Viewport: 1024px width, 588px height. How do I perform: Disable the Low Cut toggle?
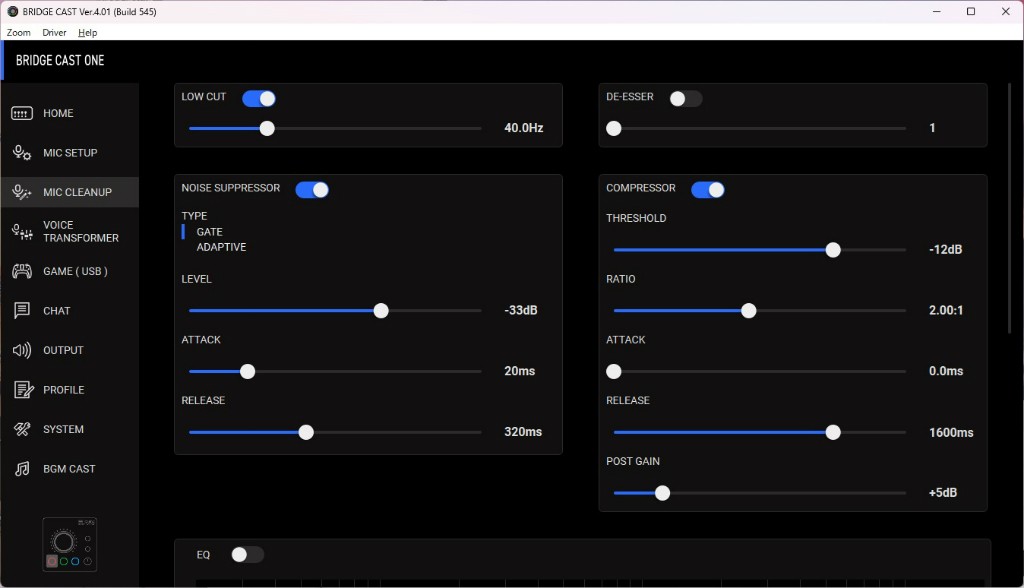259,99
